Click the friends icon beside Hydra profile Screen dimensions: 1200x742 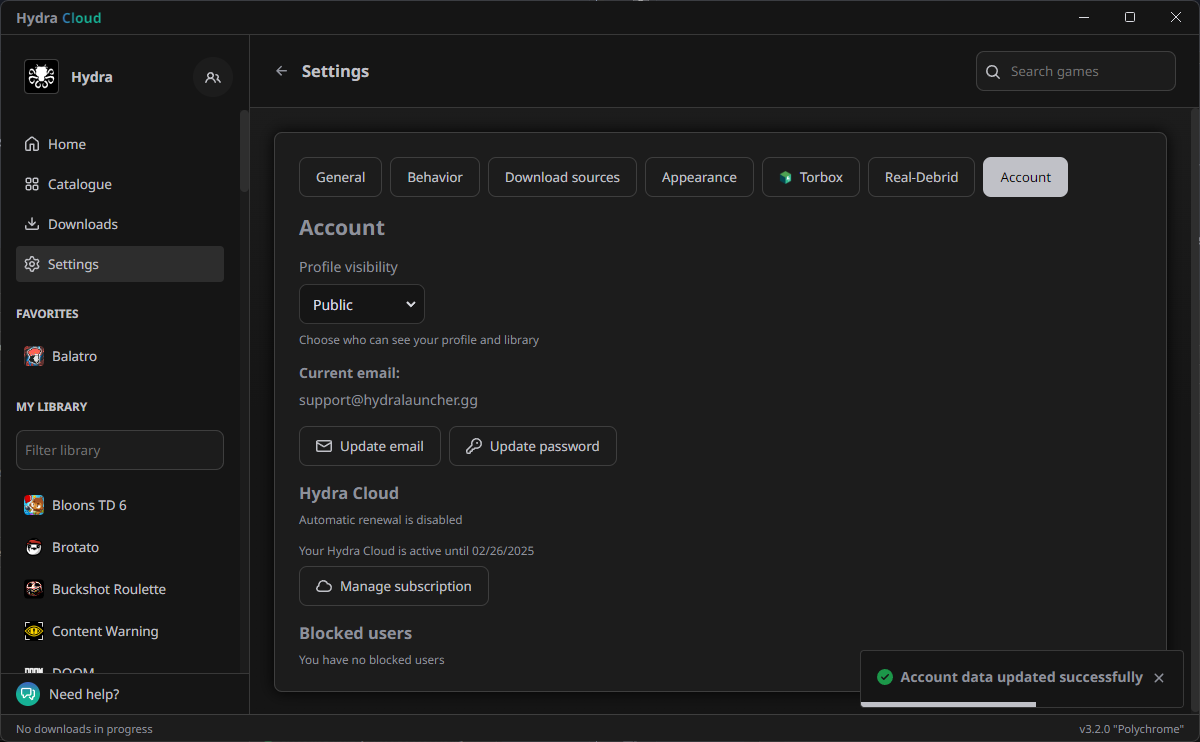[x=212, y=77]
